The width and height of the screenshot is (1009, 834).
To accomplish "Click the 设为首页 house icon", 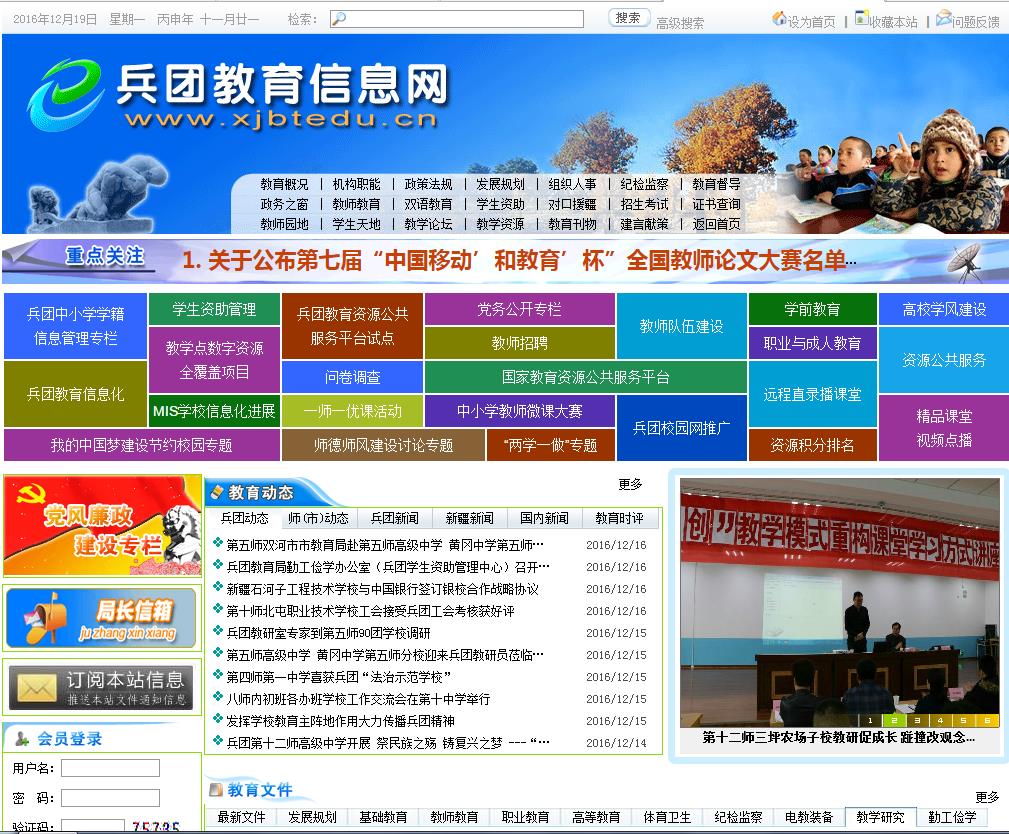I will pyautogui.click(x=779, y=18).
